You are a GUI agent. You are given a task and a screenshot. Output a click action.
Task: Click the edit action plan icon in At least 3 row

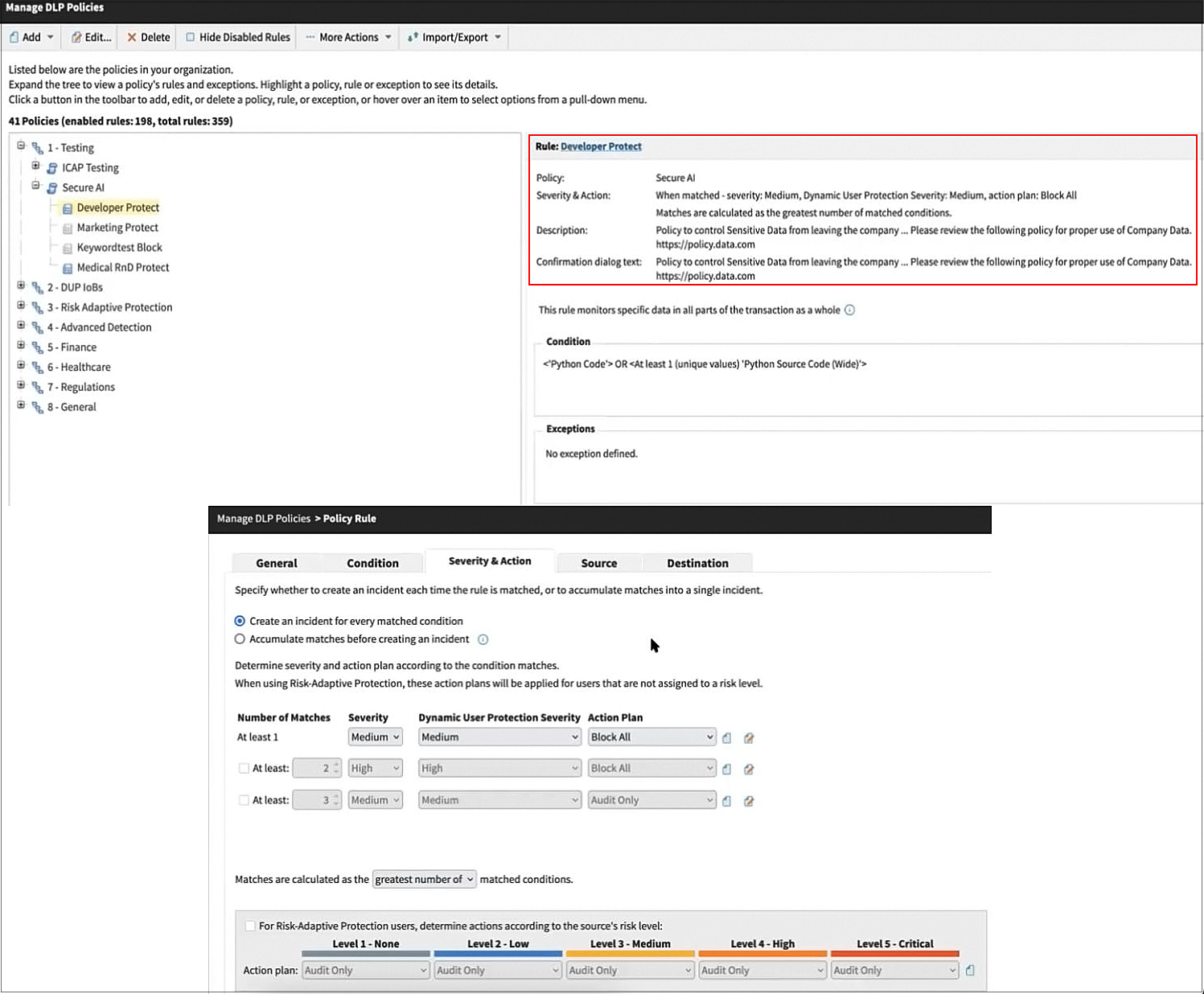coord(749,801)
